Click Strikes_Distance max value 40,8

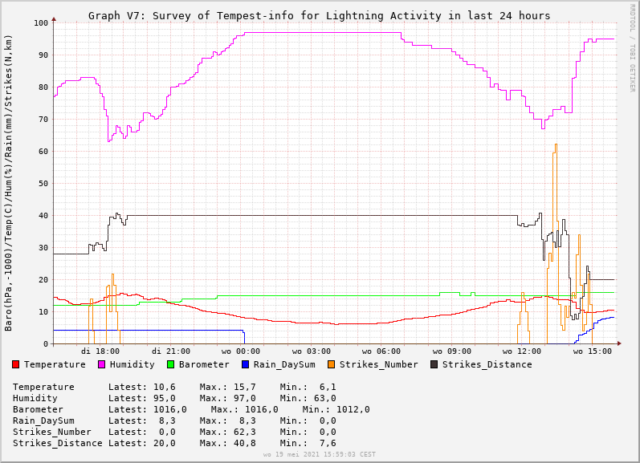(245, 443)
